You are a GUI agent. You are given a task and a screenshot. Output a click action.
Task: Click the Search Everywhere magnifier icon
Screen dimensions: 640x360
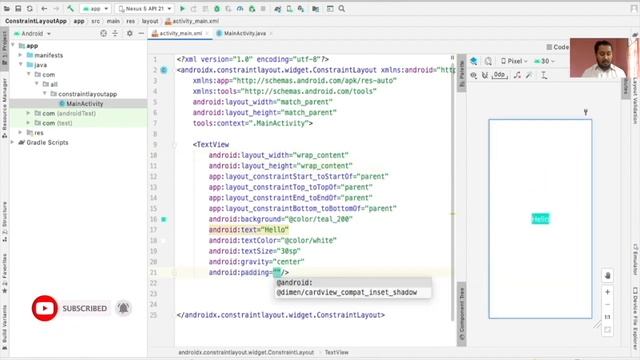pos(342,9)
